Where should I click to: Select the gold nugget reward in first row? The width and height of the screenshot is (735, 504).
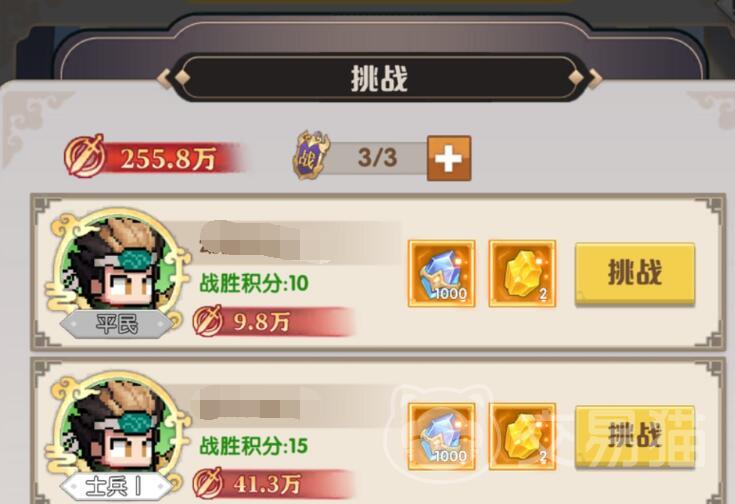click(x=522, y=274)
